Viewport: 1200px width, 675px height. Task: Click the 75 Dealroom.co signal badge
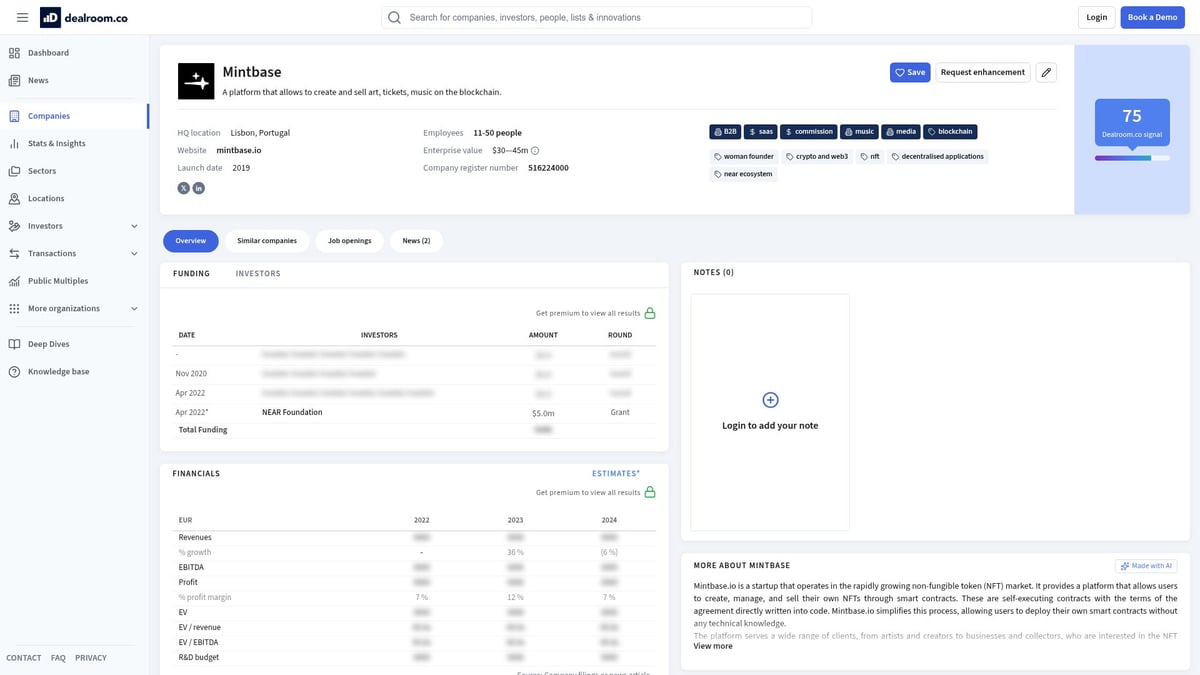1132,123
